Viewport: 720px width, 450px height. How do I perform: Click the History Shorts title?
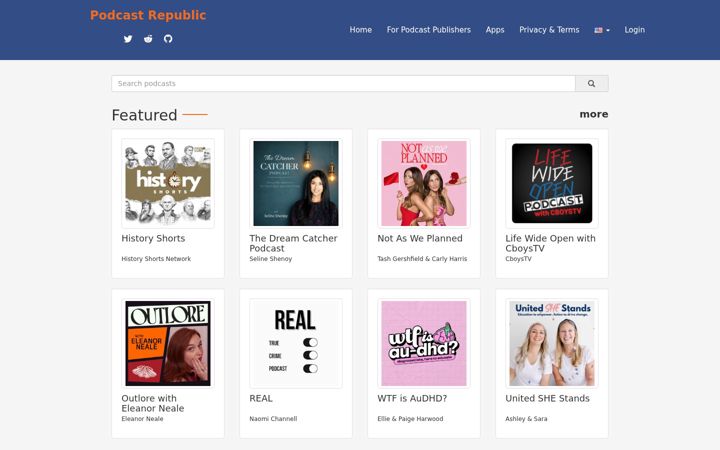click(x=153, y=238)
